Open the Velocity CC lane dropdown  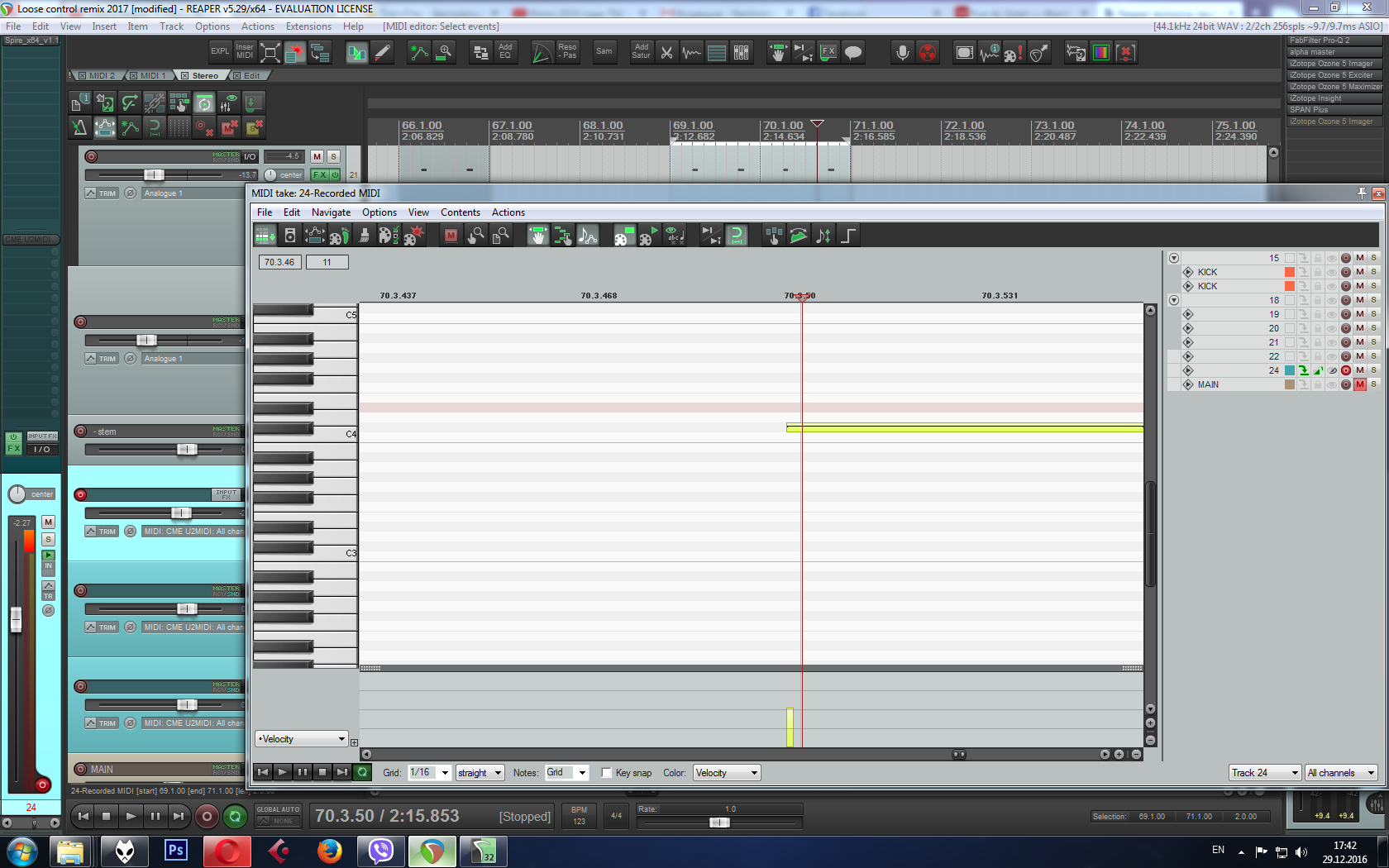point(302,739)
